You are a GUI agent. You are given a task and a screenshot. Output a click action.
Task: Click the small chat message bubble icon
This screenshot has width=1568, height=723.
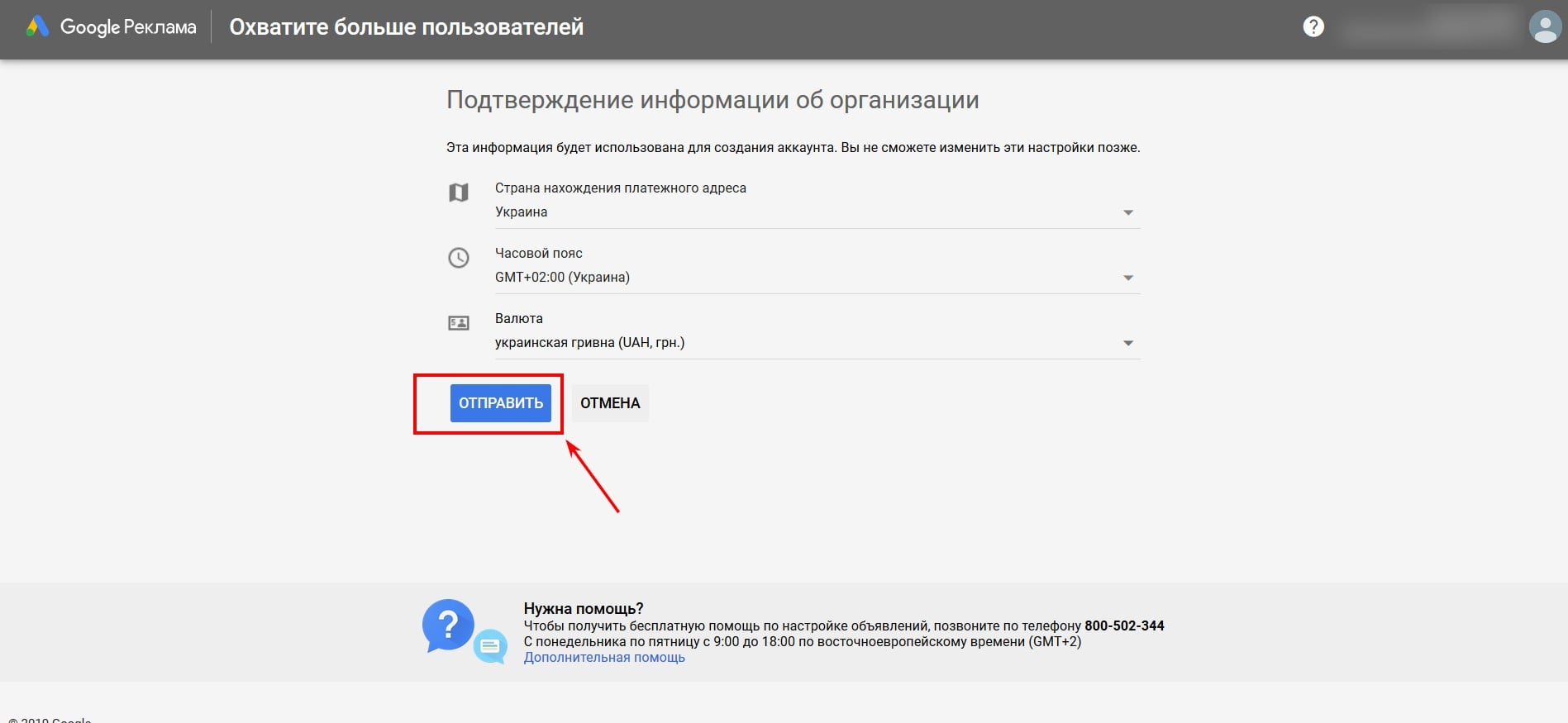pos(490,646)
